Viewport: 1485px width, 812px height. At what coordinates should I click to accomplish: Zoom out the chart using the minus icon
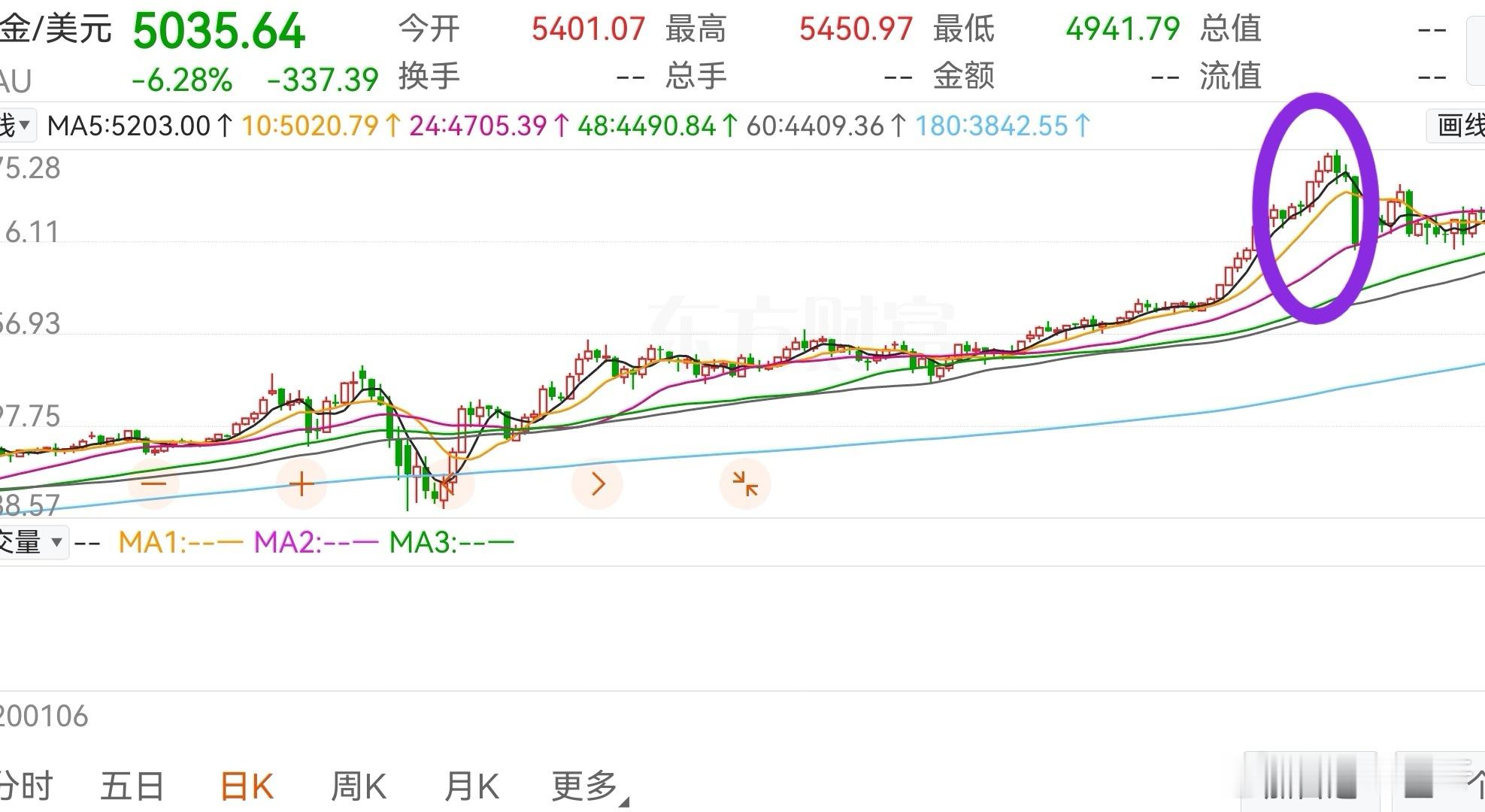coord(154,483)
